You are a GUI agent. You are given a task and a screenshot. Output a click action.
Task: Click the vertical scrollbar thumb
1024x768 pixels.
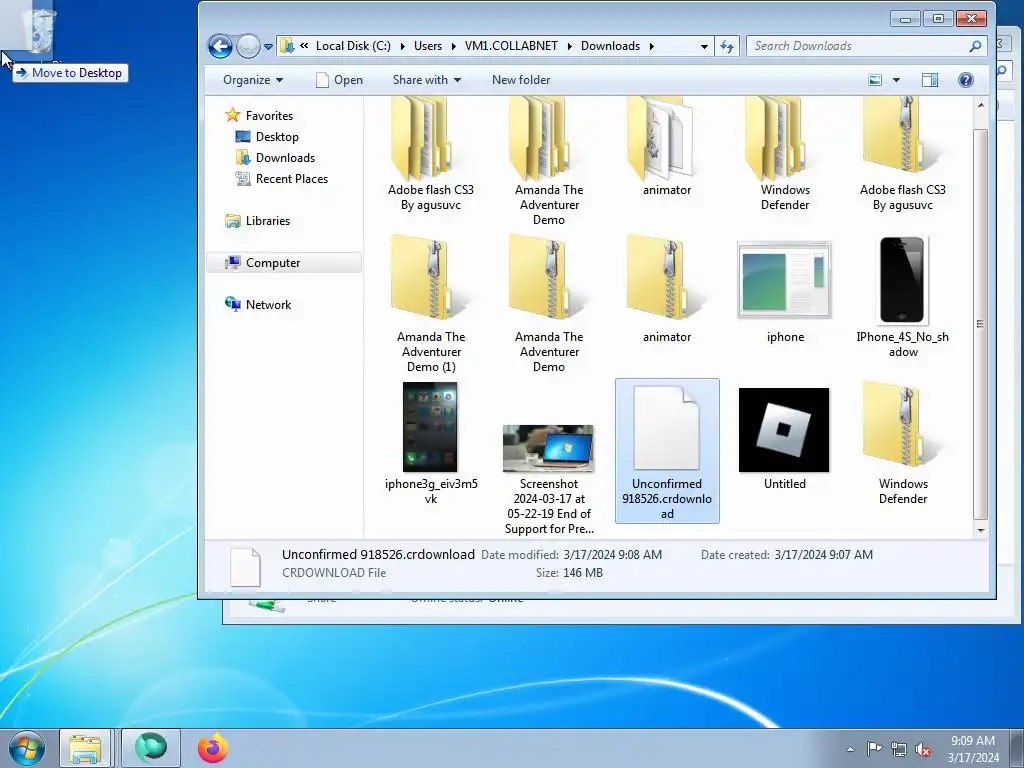coord(980,324)
